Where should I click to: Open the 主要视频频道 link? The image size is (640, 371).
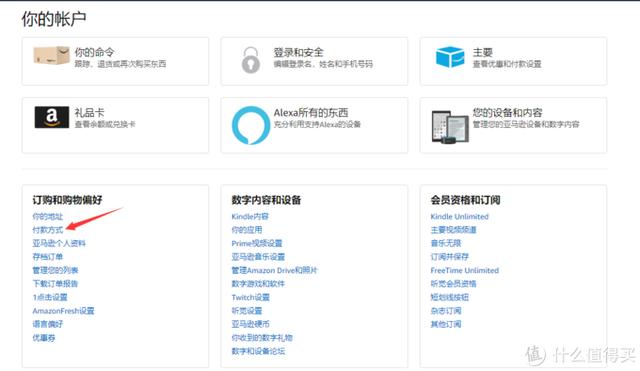pos(453,230)
